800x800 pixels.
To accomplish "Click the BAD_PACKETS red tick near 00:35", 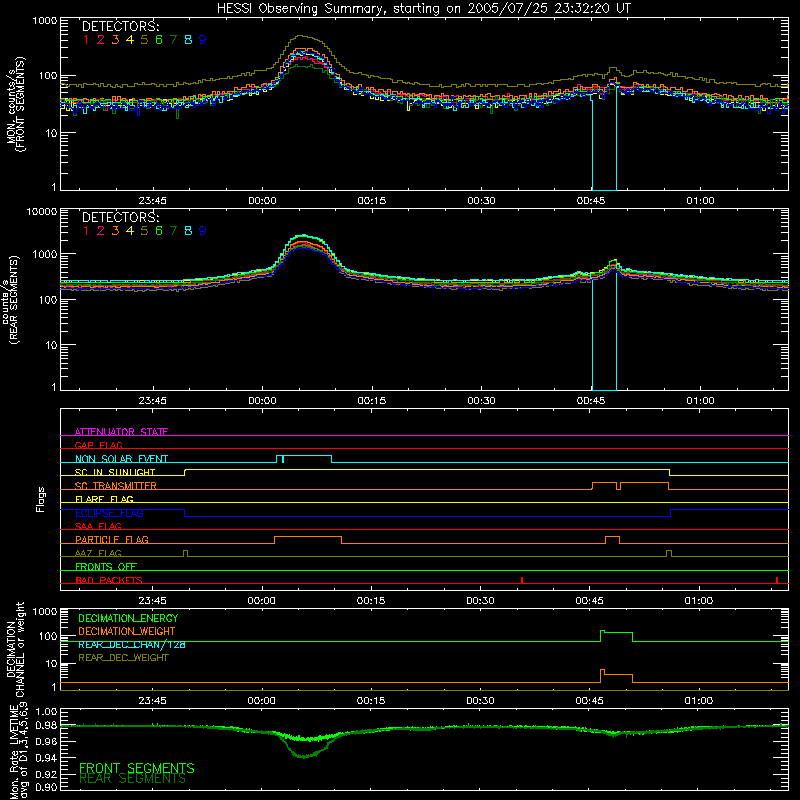I will [522, 580].
